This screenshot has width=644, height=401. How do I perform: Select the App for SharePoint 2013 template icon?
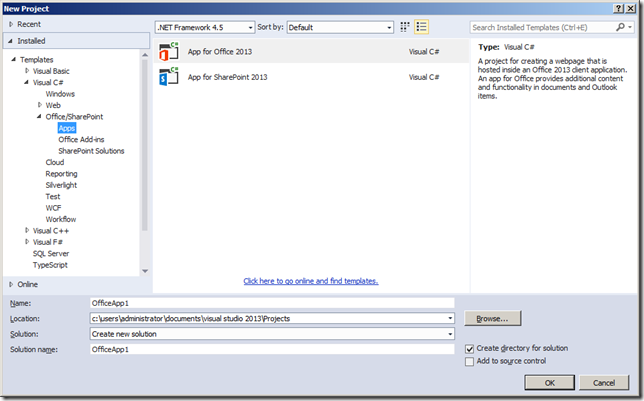pyautogui.click(x=169, y=77)
